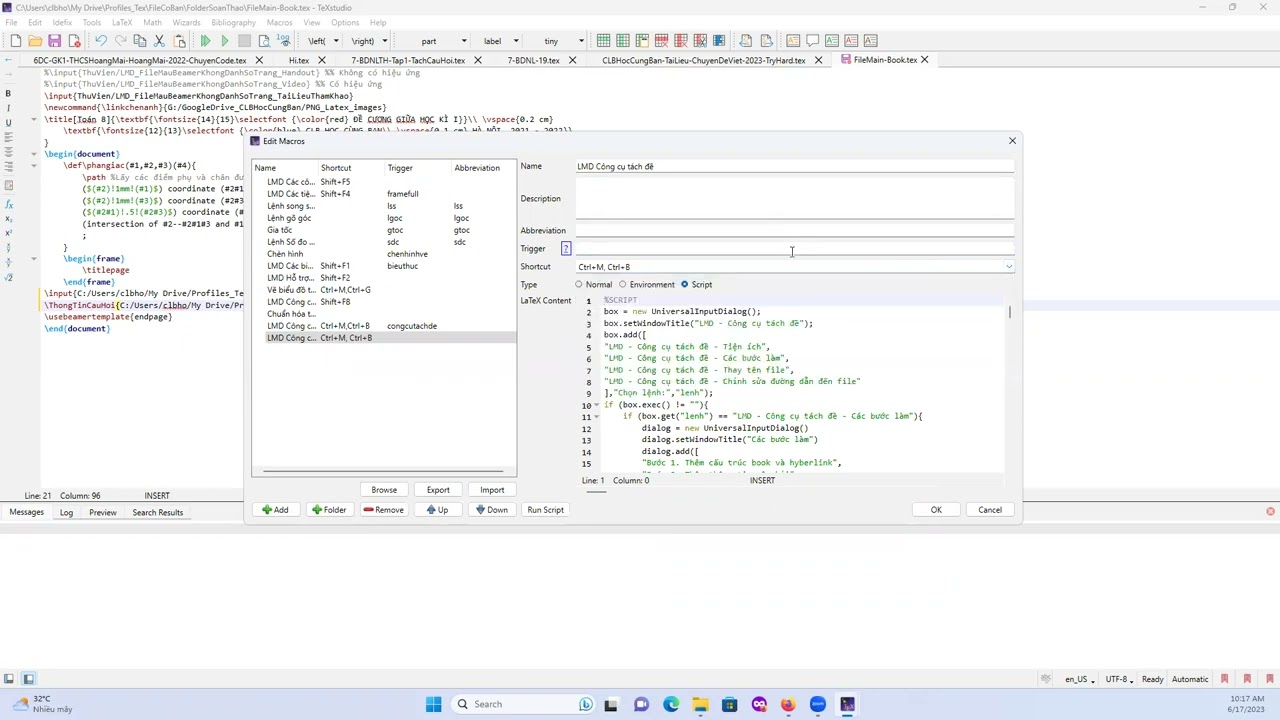Click the Trigger input field

(795, 249)
